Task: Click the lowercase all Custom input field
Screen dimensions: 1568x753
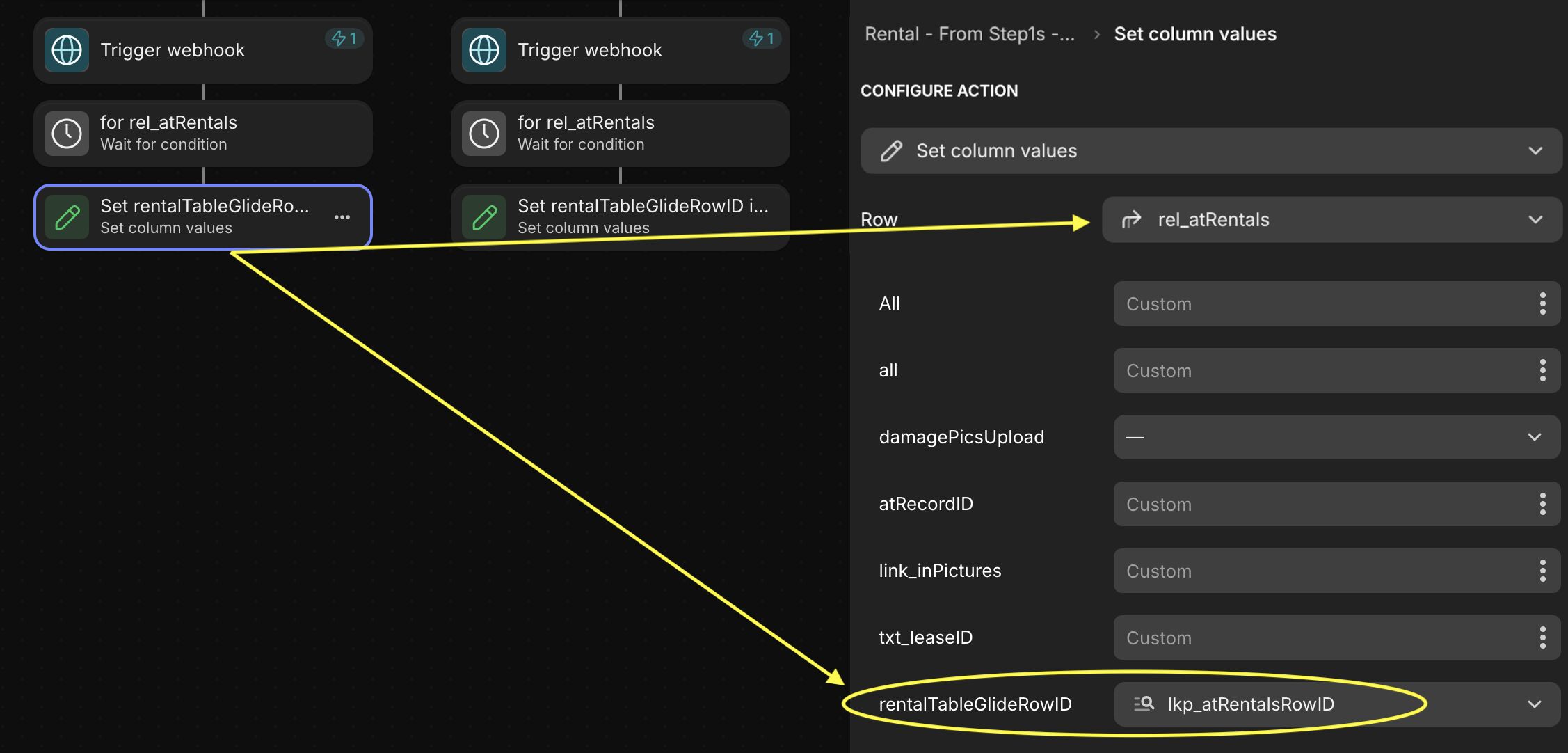Action: pyautogui.click(x=1322, y=370)
